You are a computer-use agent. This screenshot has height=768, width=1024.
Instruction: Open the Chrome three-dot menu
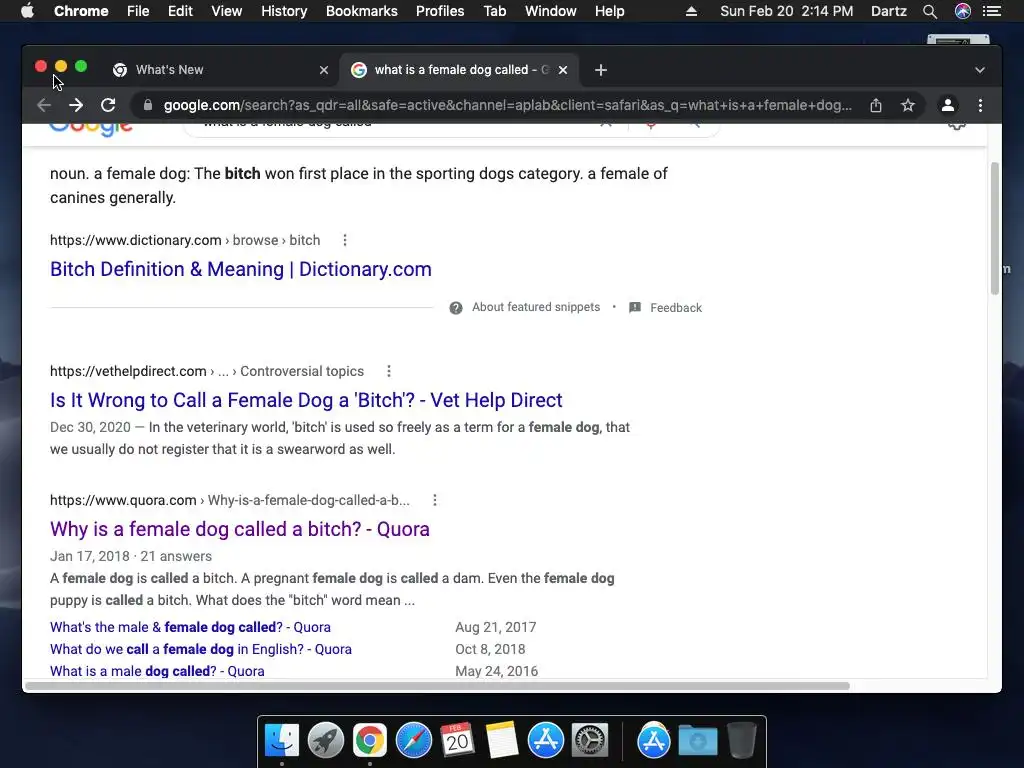tap(980, 105)
